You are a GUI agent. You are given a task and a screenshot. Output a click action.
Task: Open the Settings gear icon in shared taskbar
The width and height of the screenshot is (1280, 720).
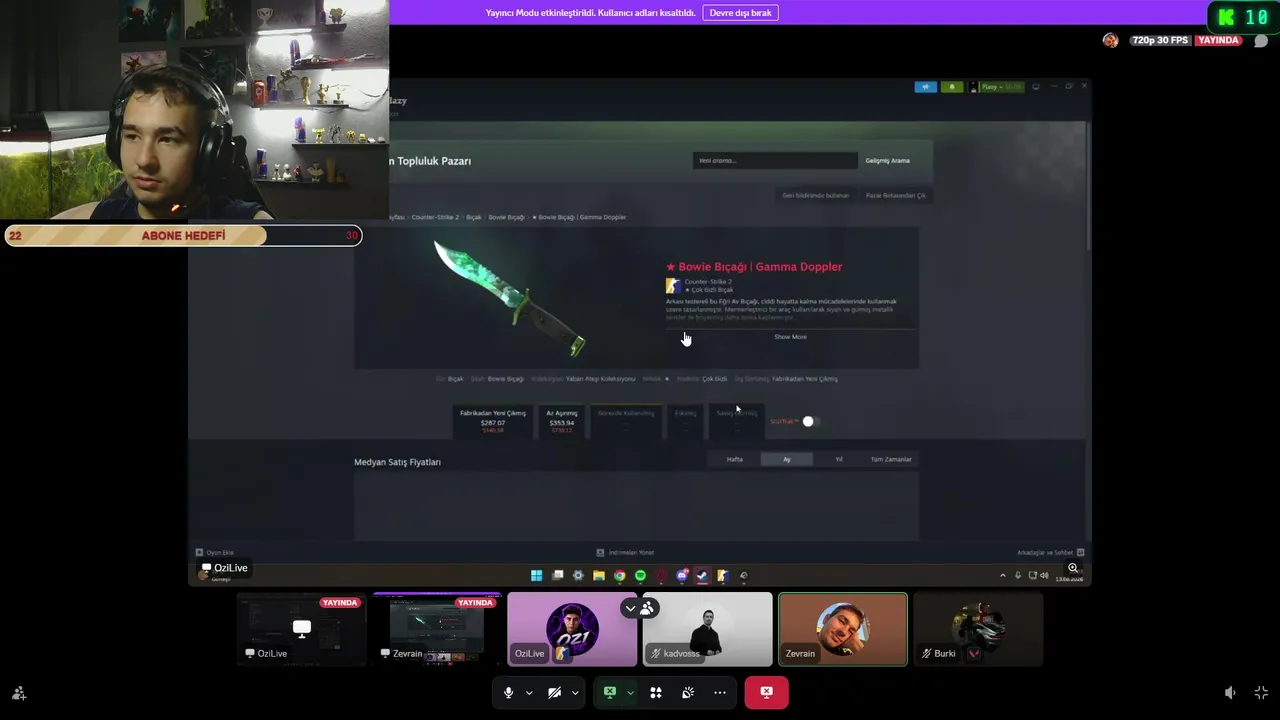pos(578,575)
